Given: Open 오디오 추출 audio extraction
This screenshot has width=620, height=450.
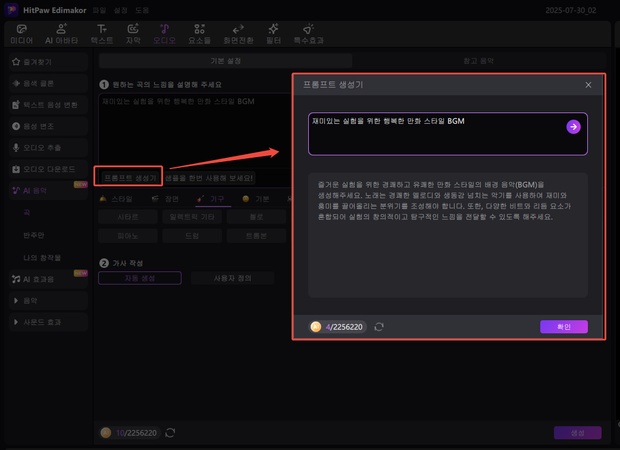Looking at the screenshot, I should click(x=48, y=147).
